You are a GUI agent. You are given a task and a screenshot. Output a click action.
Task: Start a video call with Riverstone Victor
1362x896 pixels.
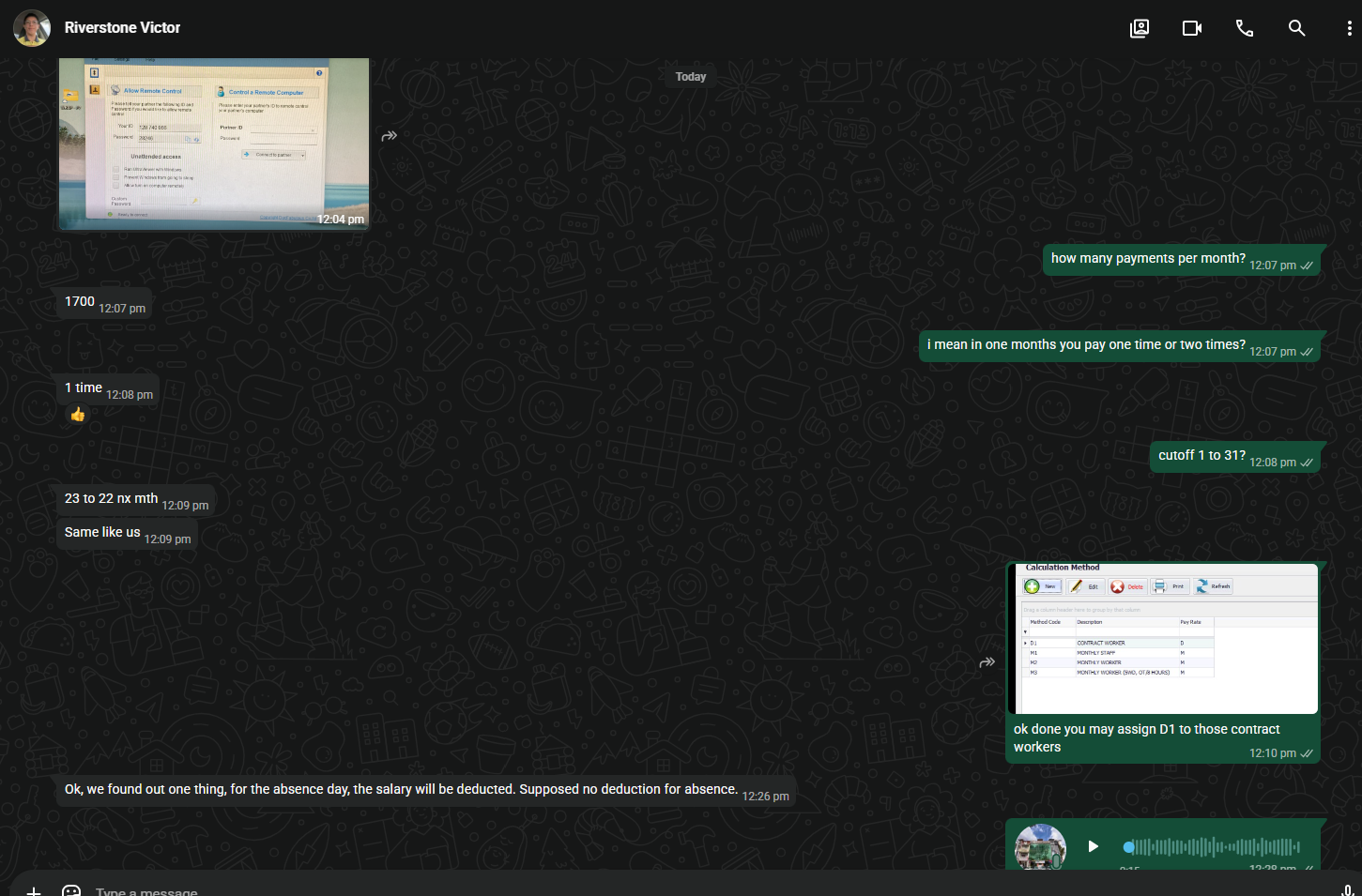tap(1192, 28)
